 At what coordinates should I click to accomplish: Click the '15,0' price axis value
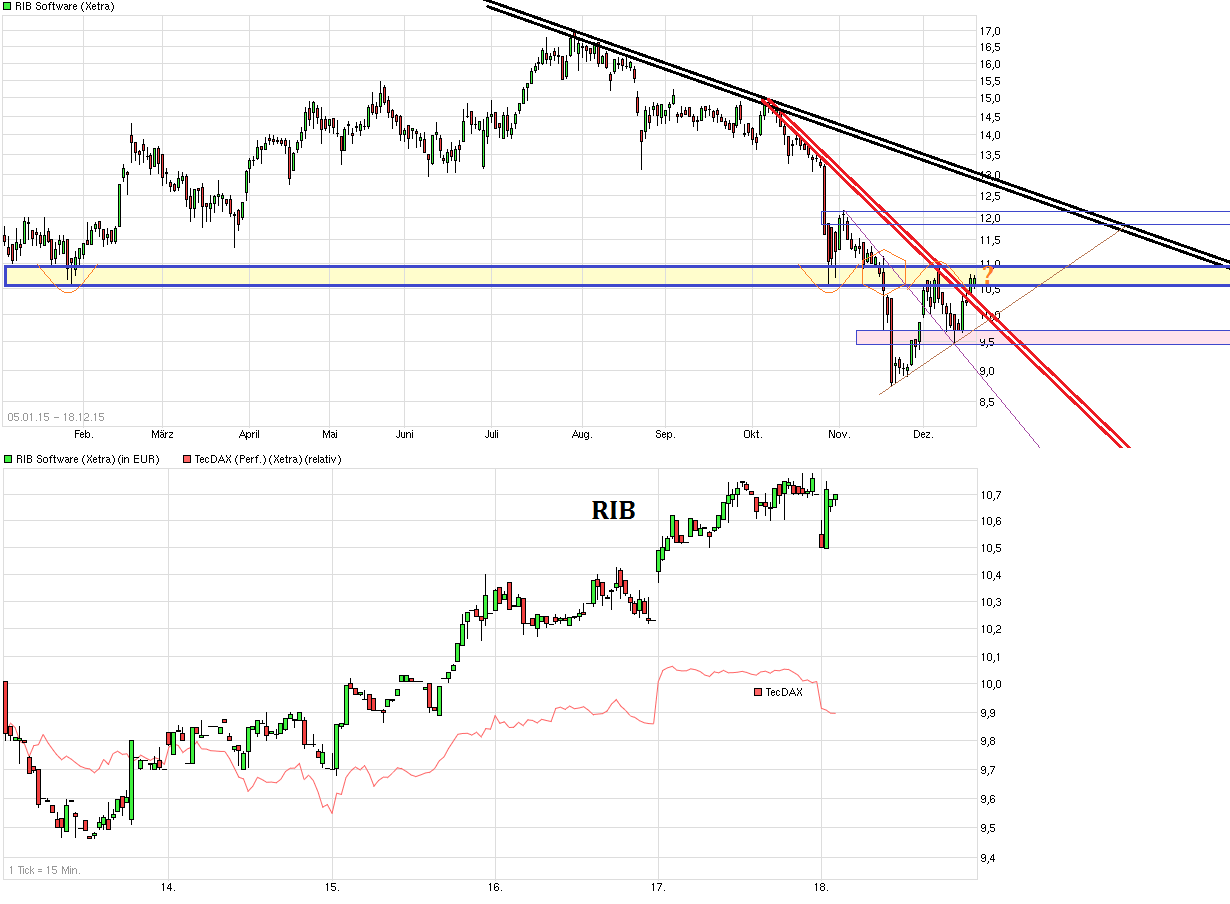pos(990,98)
